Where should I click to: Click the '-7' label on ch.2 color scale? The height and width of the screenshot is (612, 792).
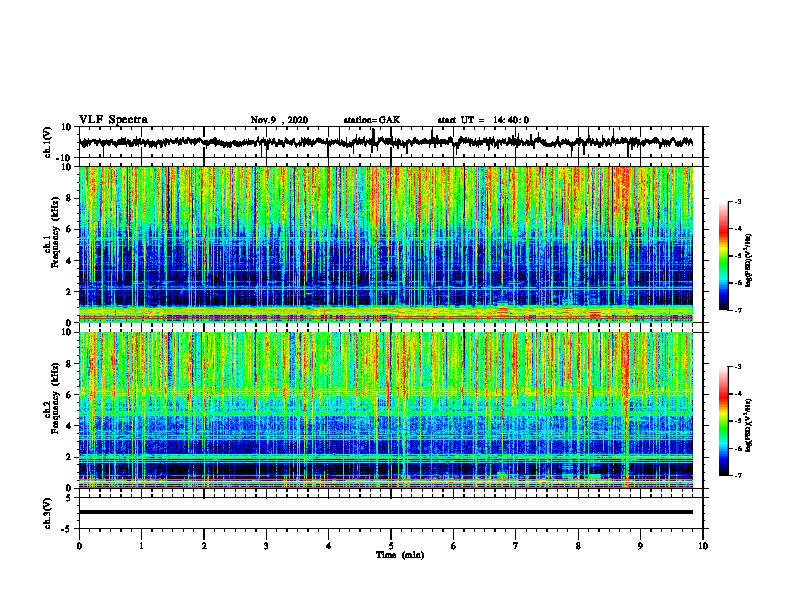737,475
